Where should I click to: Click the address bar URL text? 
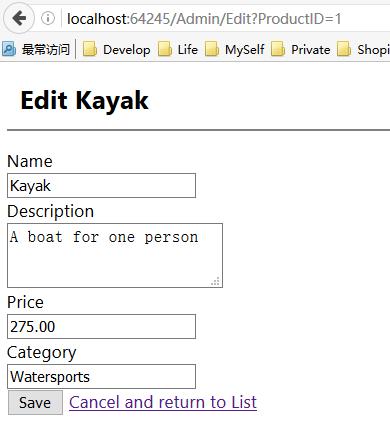204,19
